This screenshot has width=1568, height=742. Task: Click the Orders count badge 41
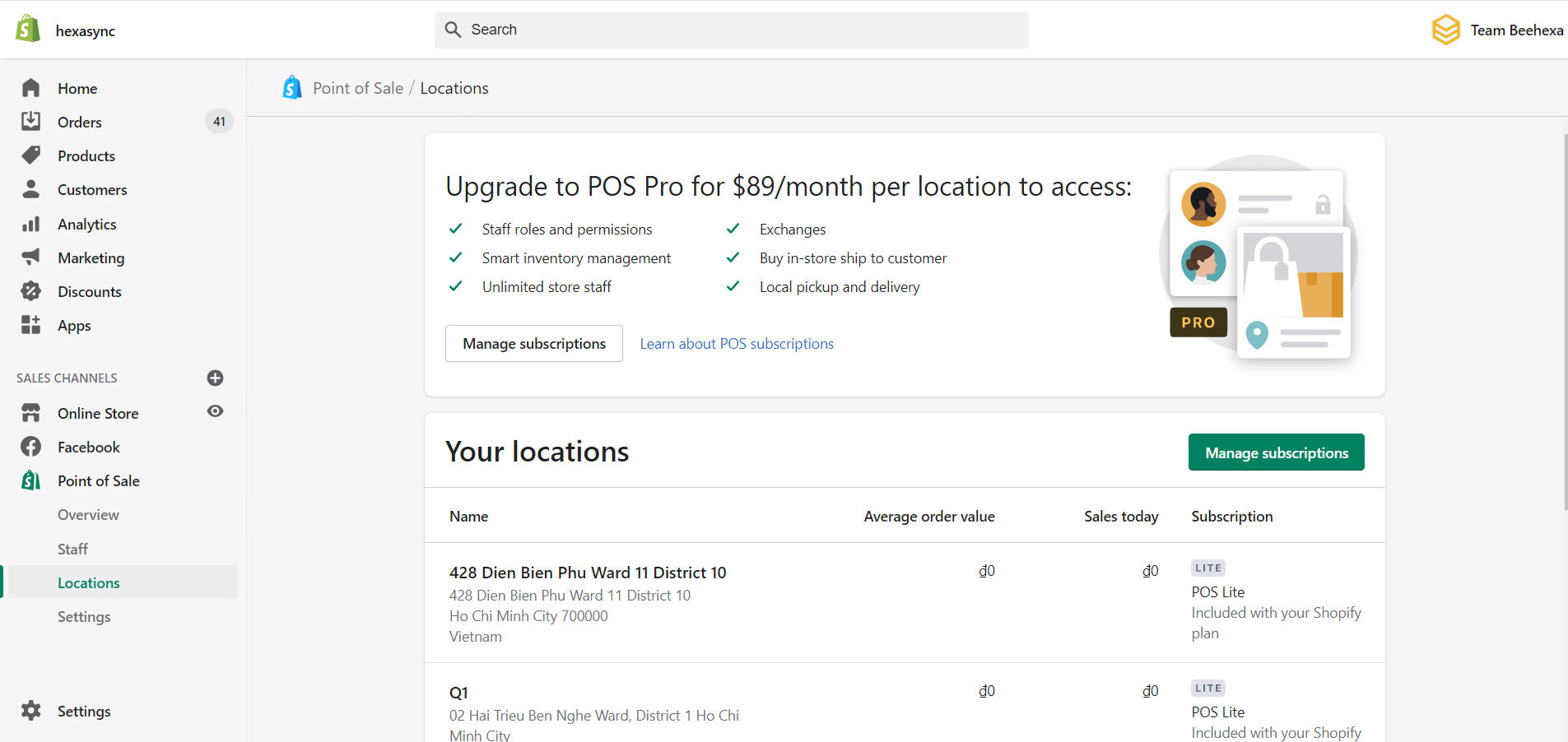[x=219, y=121]
